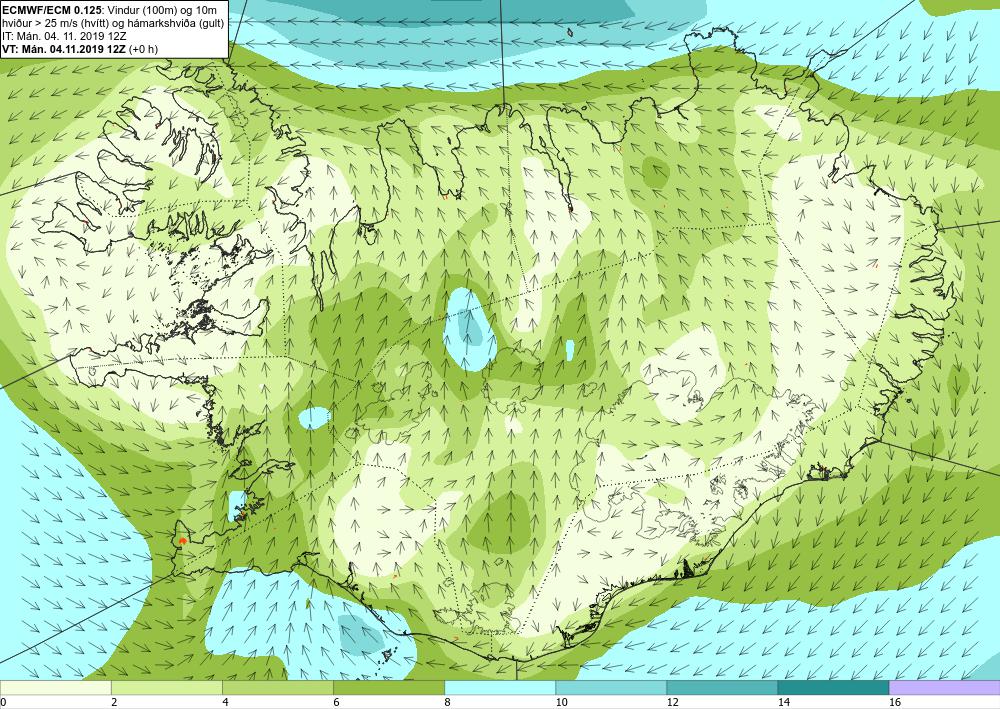This screenshot has width=1000, height=709.
Task: Select the teal 12–14 legend swatch
Action: 722,688
